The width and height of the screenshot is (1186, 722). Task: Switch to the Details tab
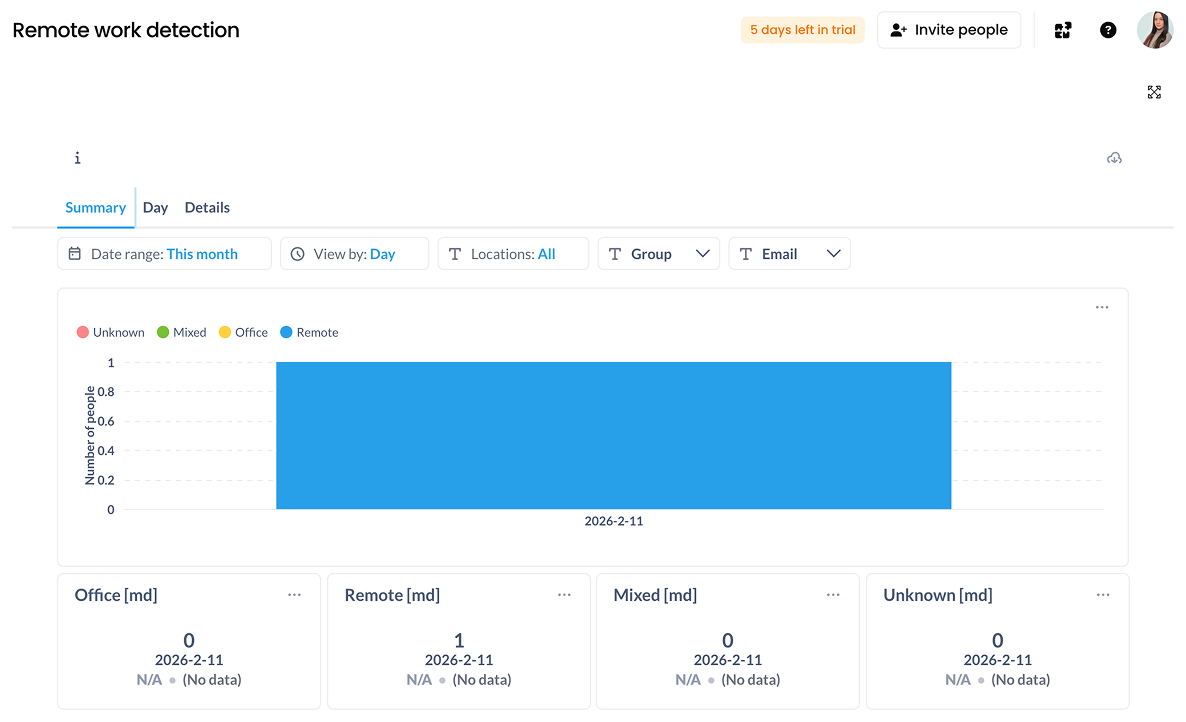pyautogui.click(x=207, y=207)
